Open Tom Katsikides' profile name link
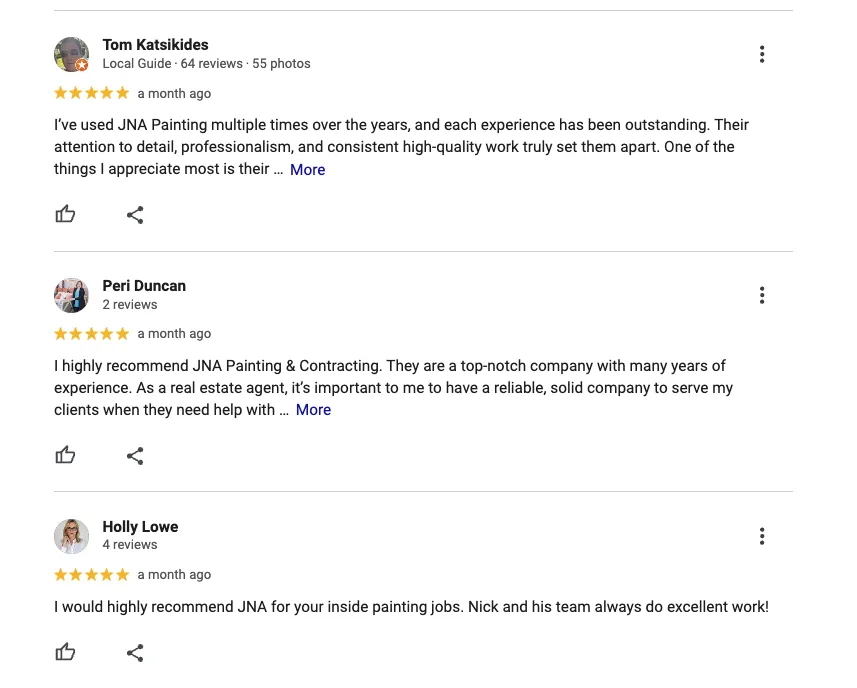 [155, 45]
